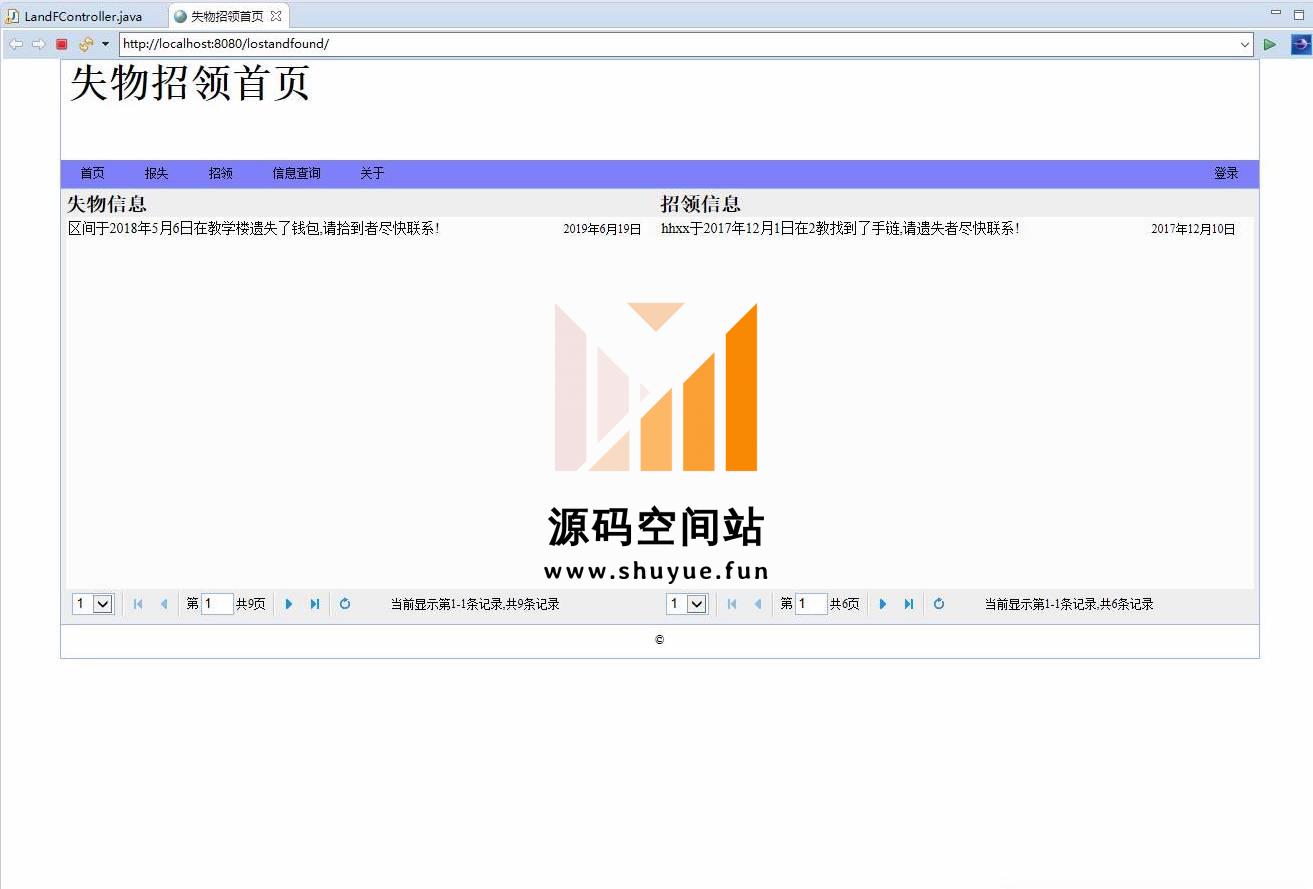
Task: Go to first page in 失物信息 pager
Action: (138, 604)
